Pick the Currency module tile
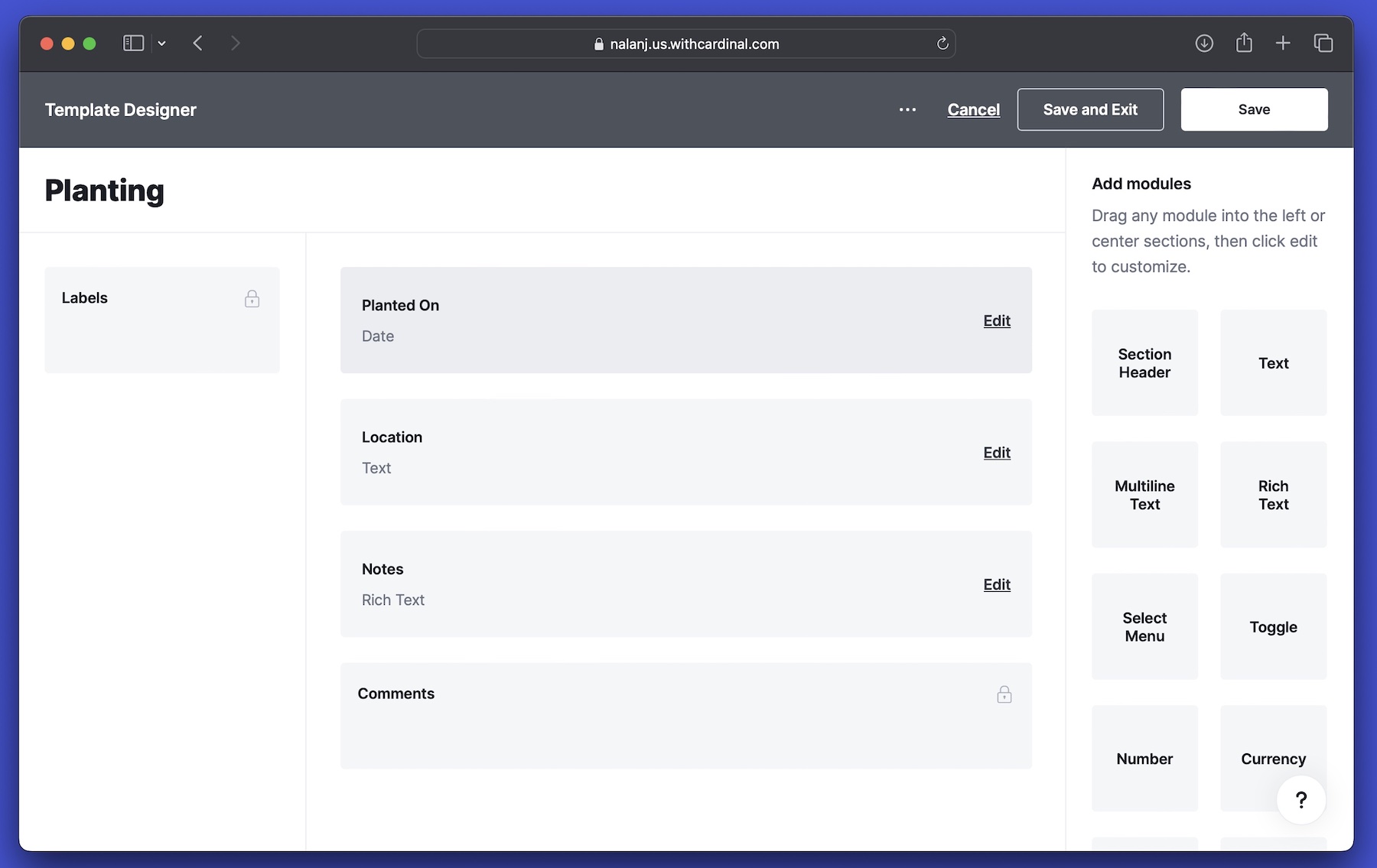Screen dimensions: 1377x868 point(1274,759)
